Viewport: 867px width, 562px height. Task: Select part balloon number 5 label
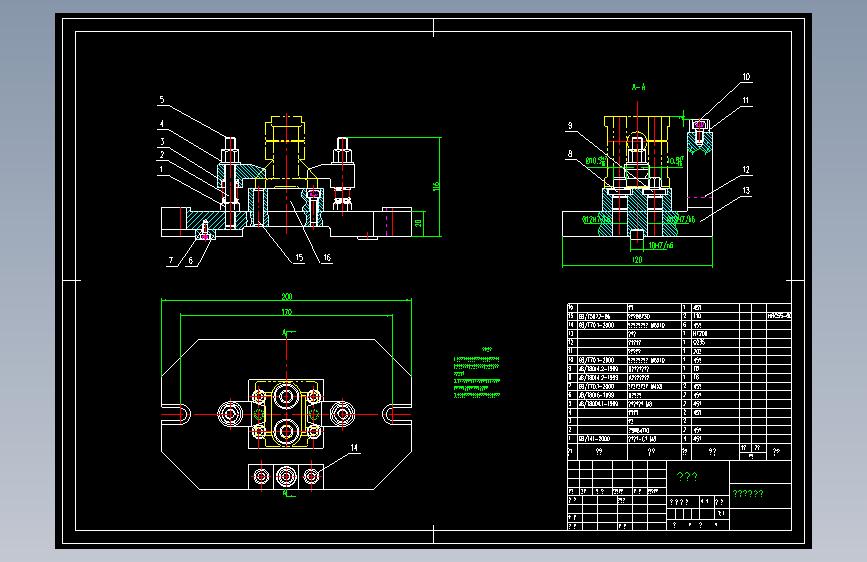click(162, 100)
